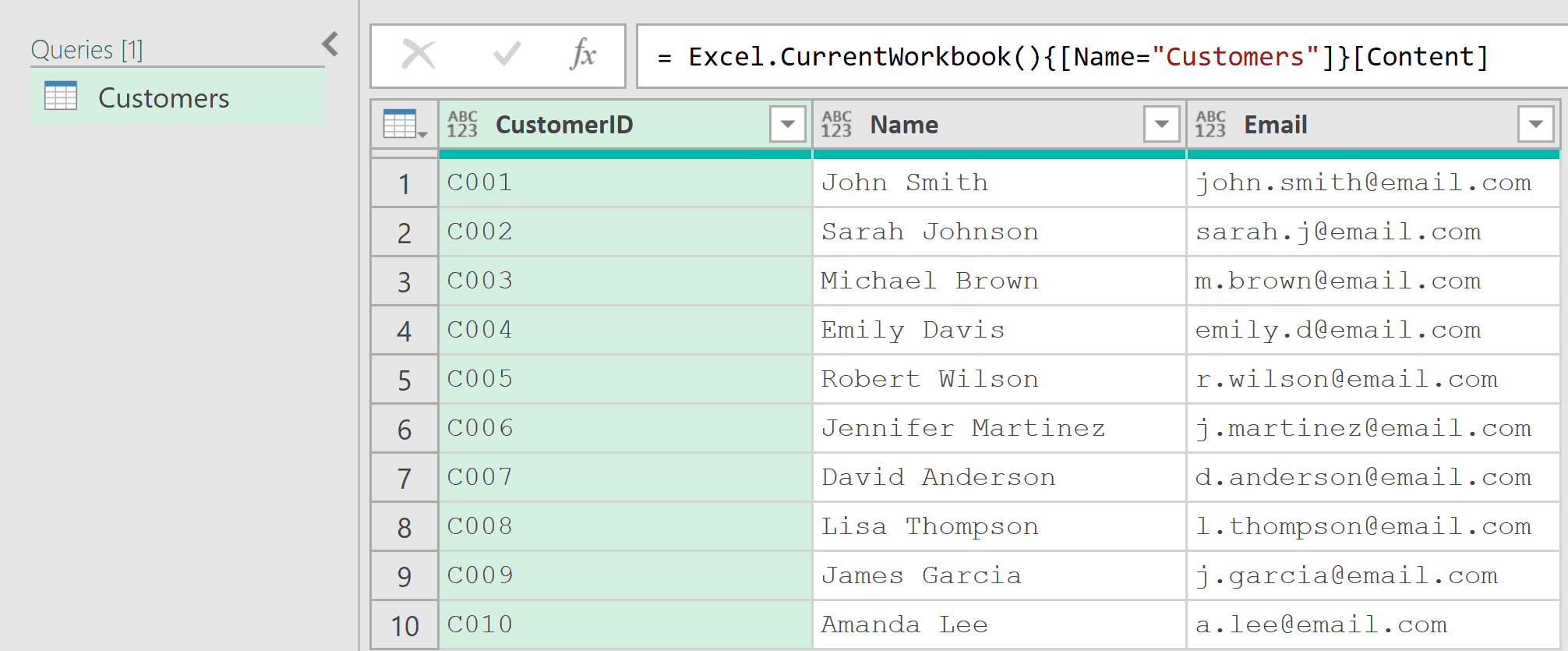Click cell C002
1568x651 pixels.
pos(625,232)
